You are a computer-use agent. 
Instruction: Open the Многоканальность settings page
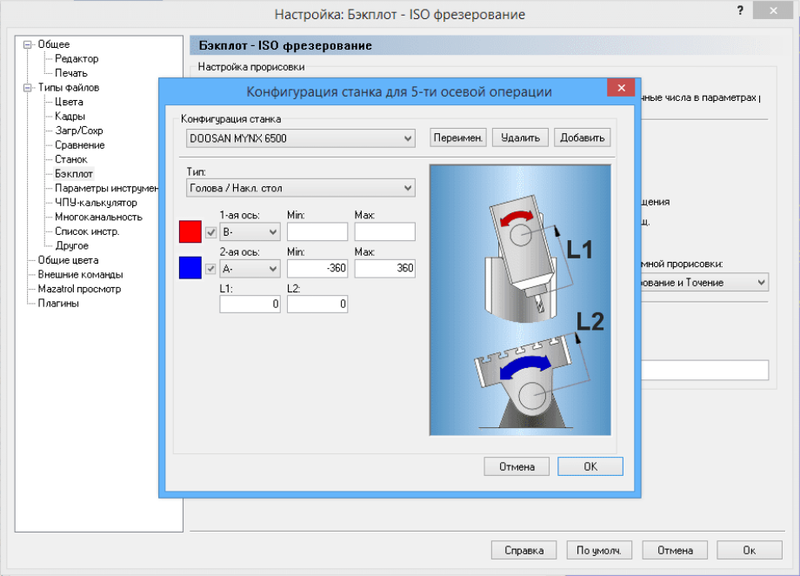coord(98,217)
